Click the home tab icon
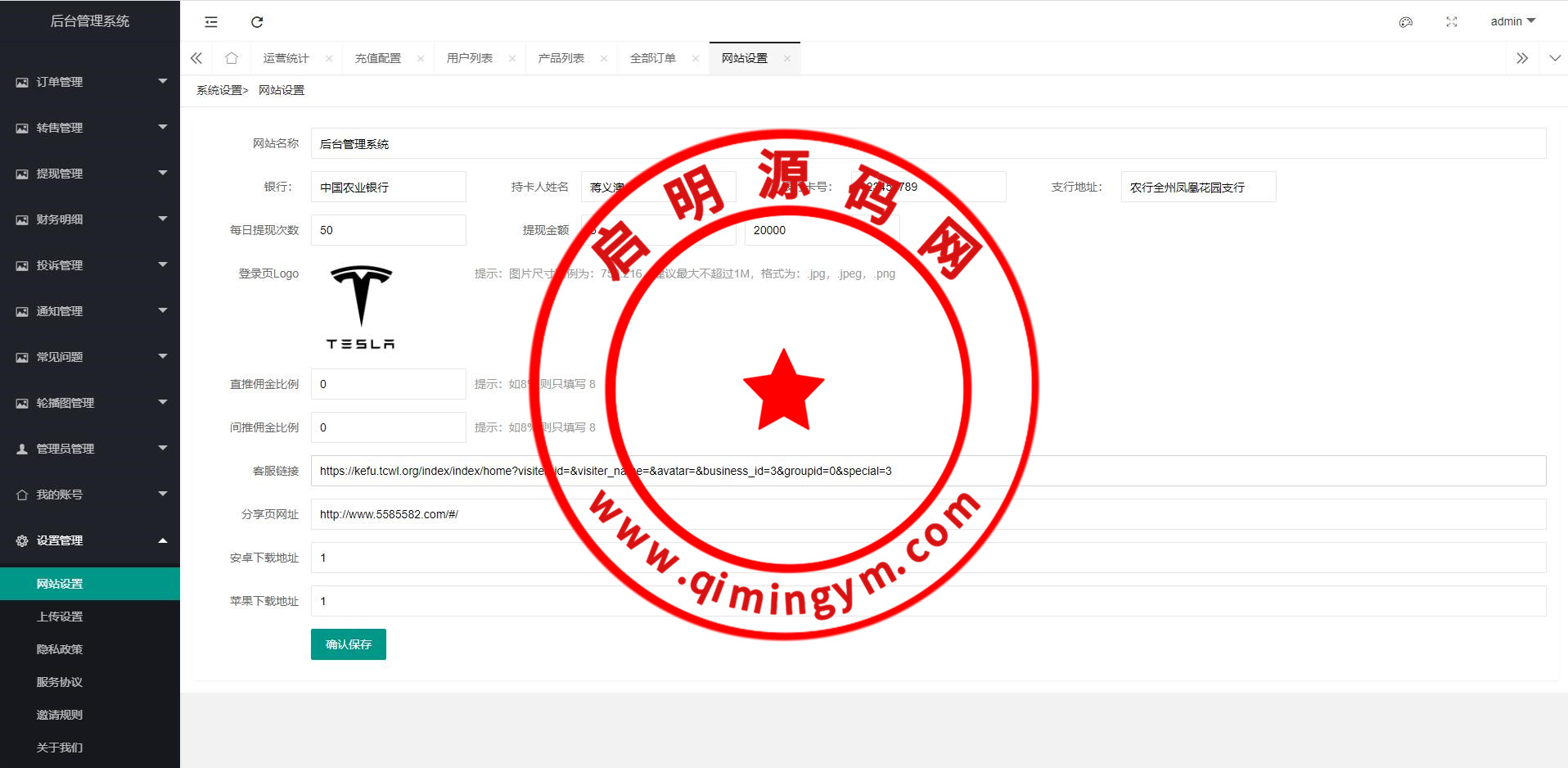Viewport: 1568px width, 768px height. pyautogui.click(x=232, y=58)
